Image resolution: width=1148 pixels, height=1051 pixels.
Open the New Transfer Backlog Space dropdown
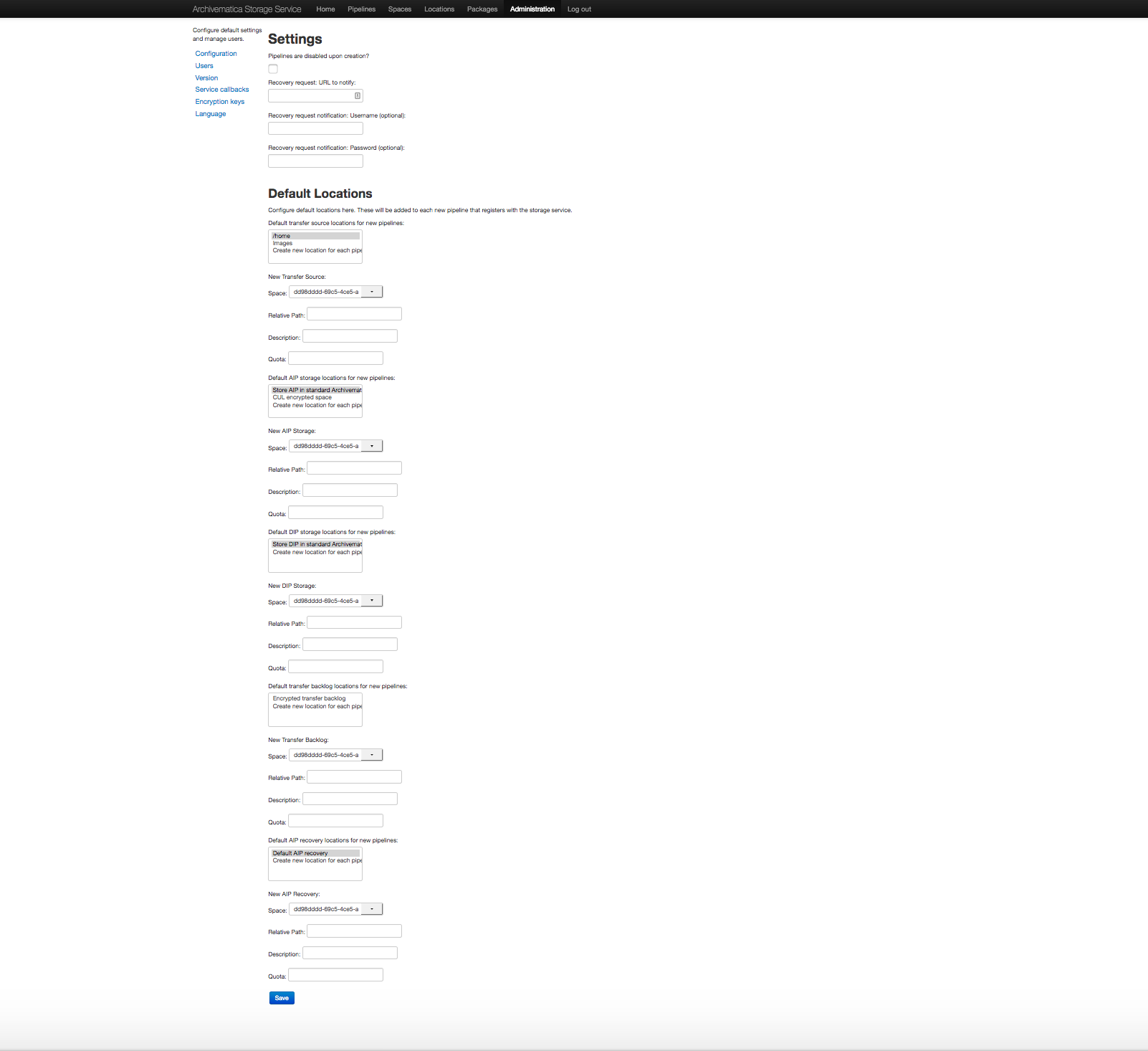pos(335,755)
